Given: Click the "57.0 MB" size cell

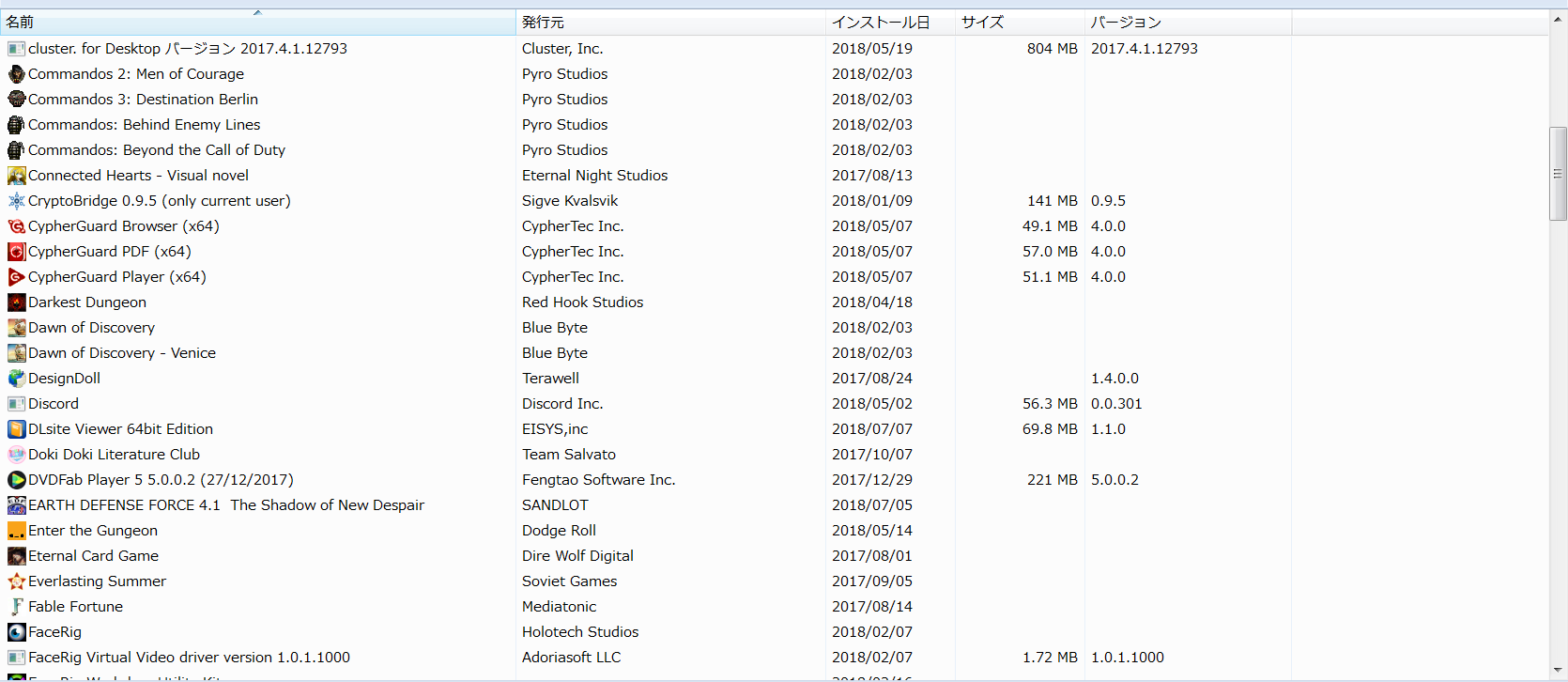Looking at the screenshot, I should coord(1051,252).
